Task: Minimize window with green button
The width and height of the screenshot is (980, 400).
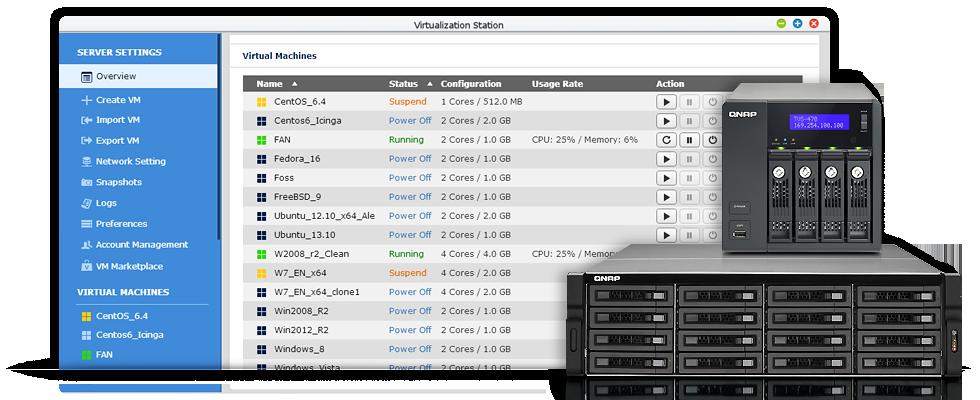Action: (x=781, y=24)
